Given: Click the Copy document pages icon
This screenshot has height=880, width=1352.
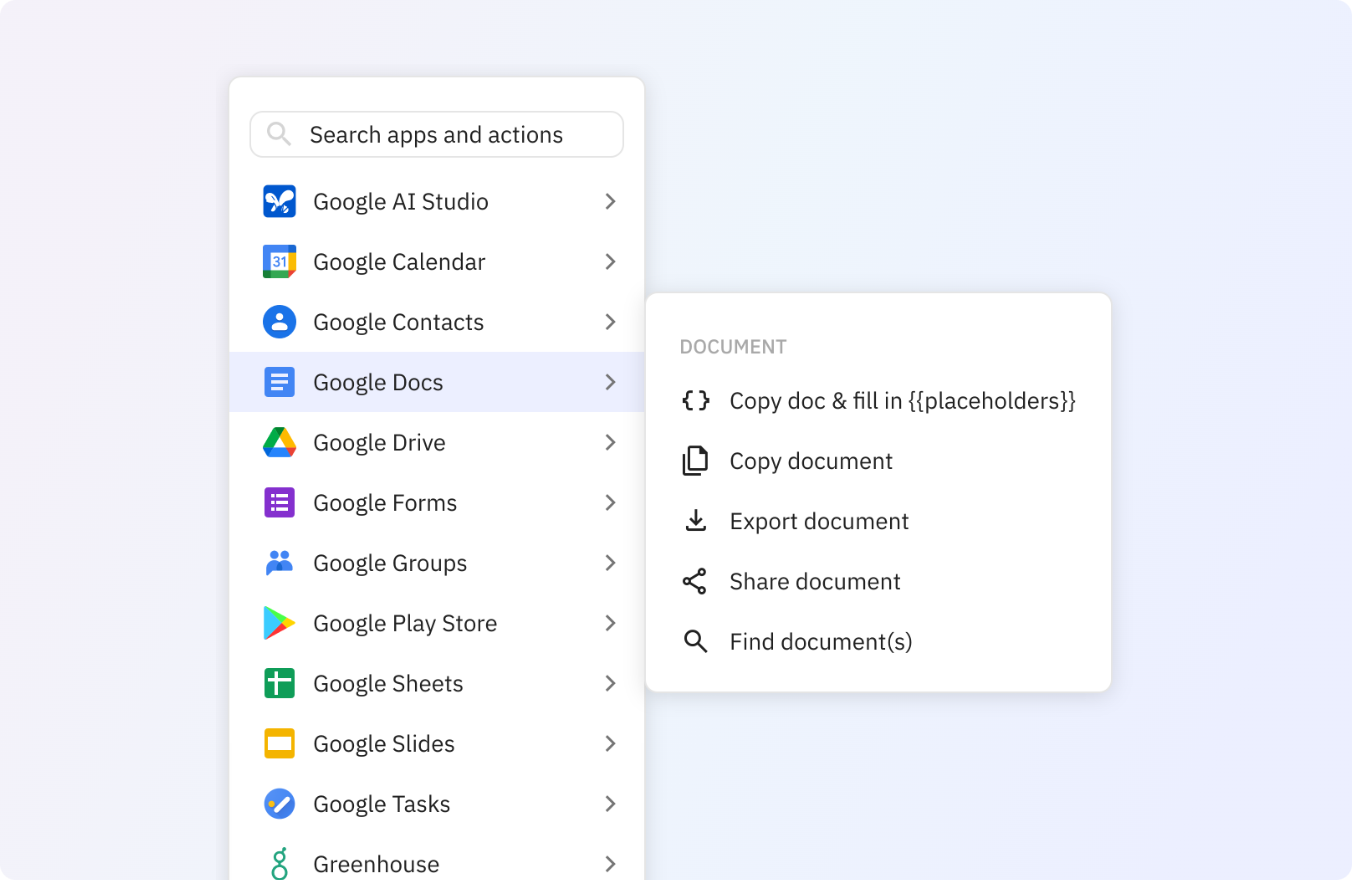Looking at the screenshot, I should pos(695,461).
